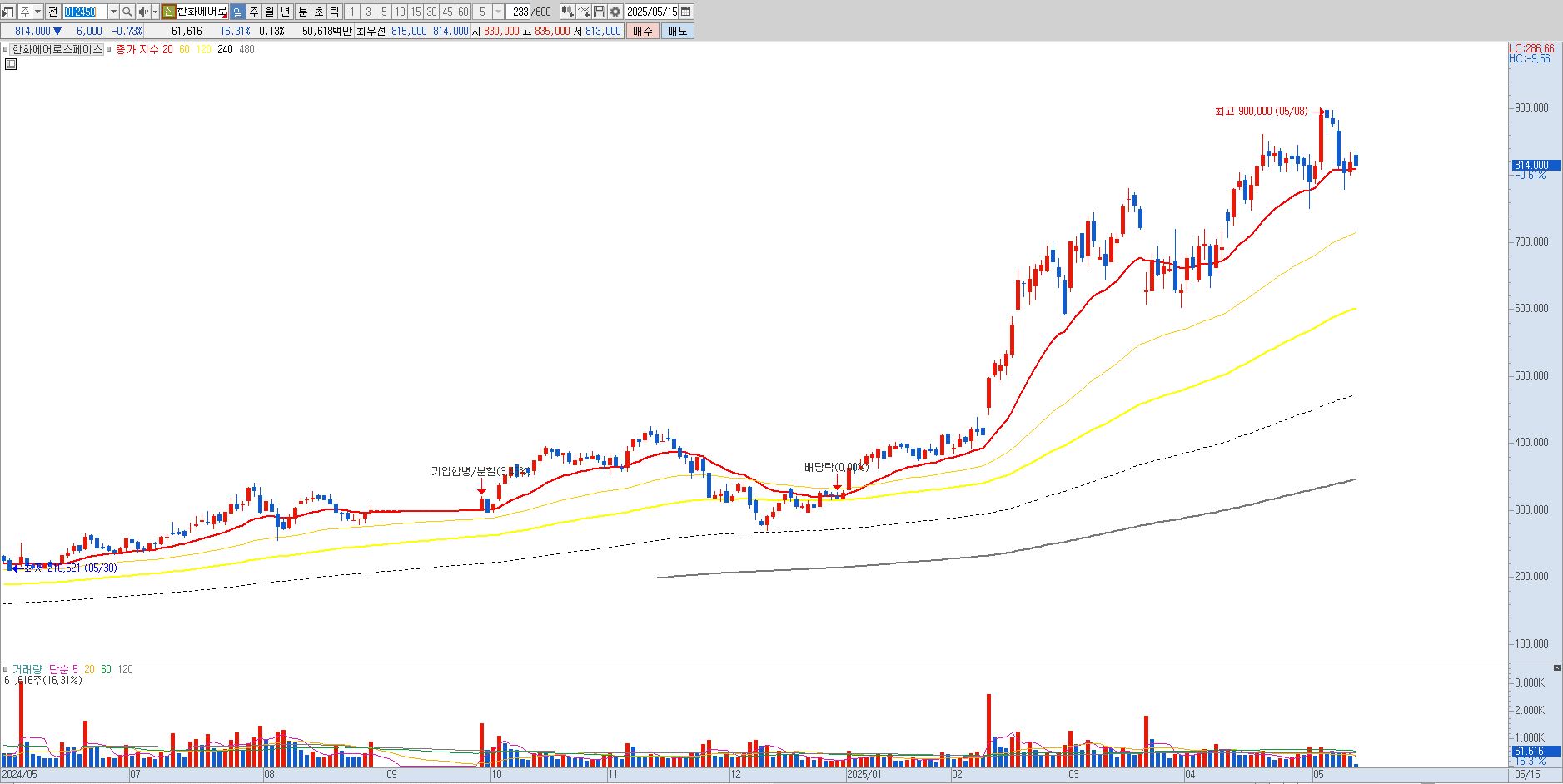
Task: Click the stock code input field 012450
Action: 86,12
